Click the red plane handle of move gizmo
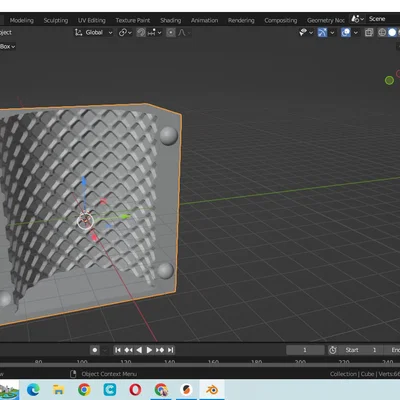 (103, 201)
